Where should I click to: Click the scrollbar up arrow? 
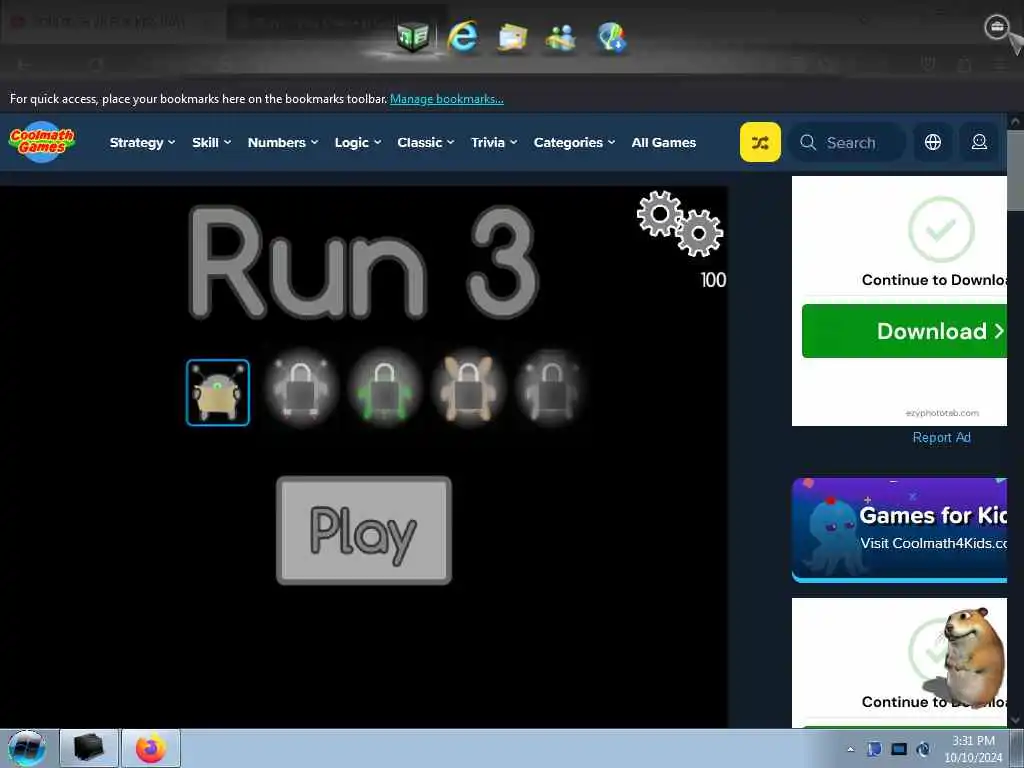(1016, 121)
